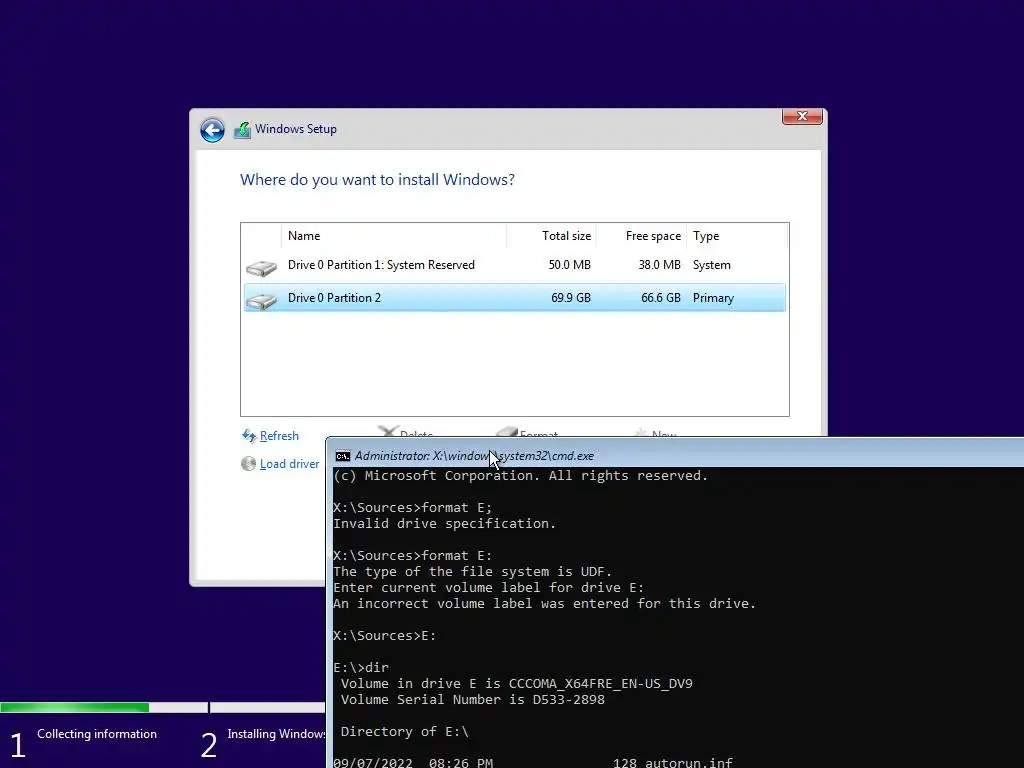Viewport: 1024px width, 768px height.
Task: Click the 66.6 GB free space cell
Action: point(661,298)
